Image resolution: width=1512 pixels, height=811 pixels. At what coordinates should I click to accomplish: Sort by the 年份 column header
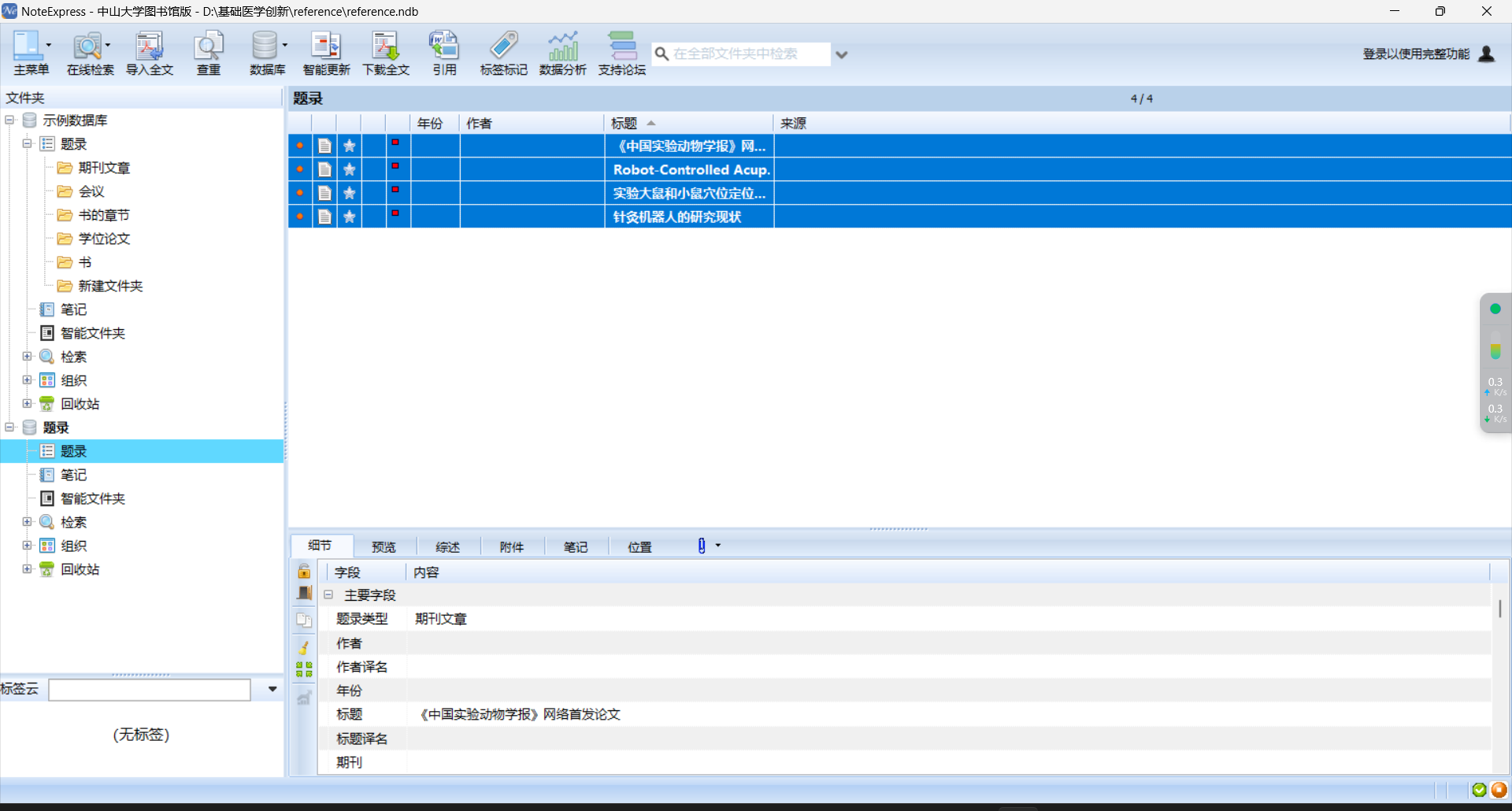click(435, 123)
